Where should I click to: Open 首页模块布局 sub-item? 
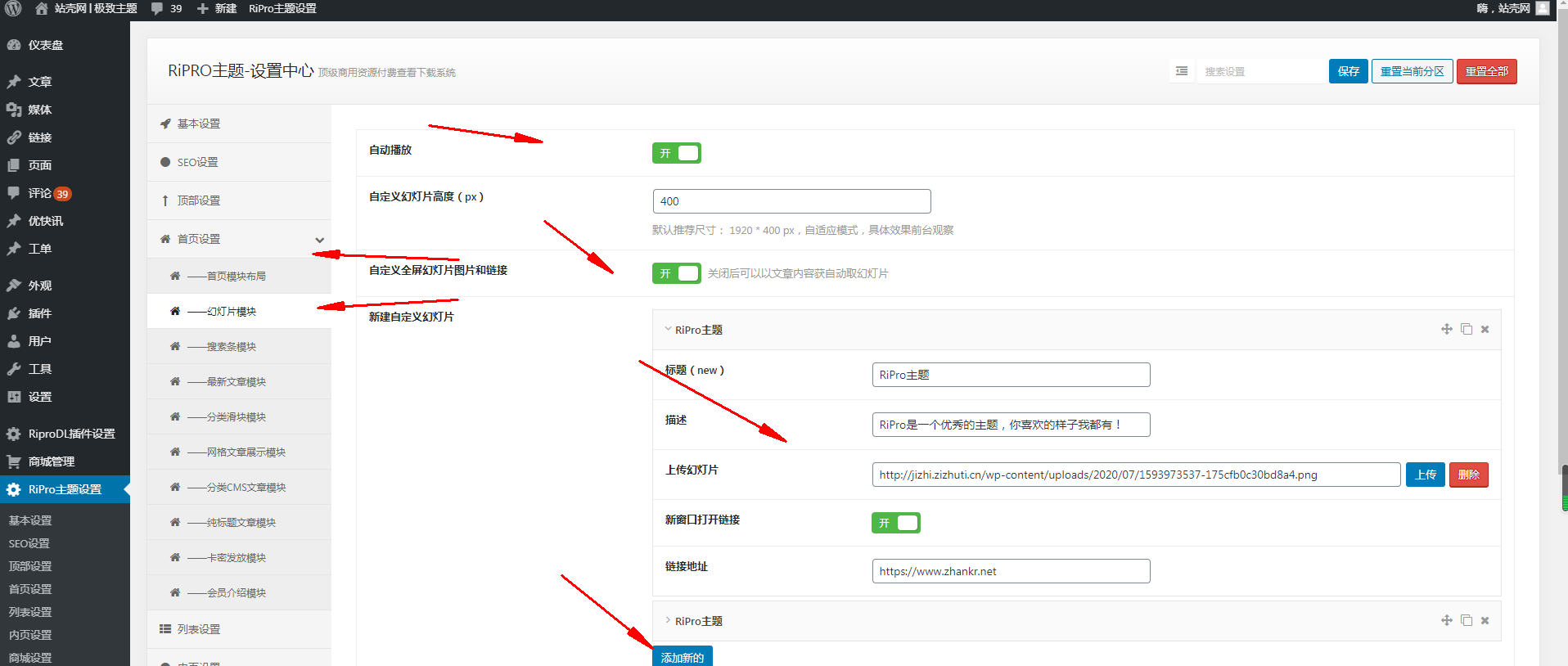pos(239,276)
